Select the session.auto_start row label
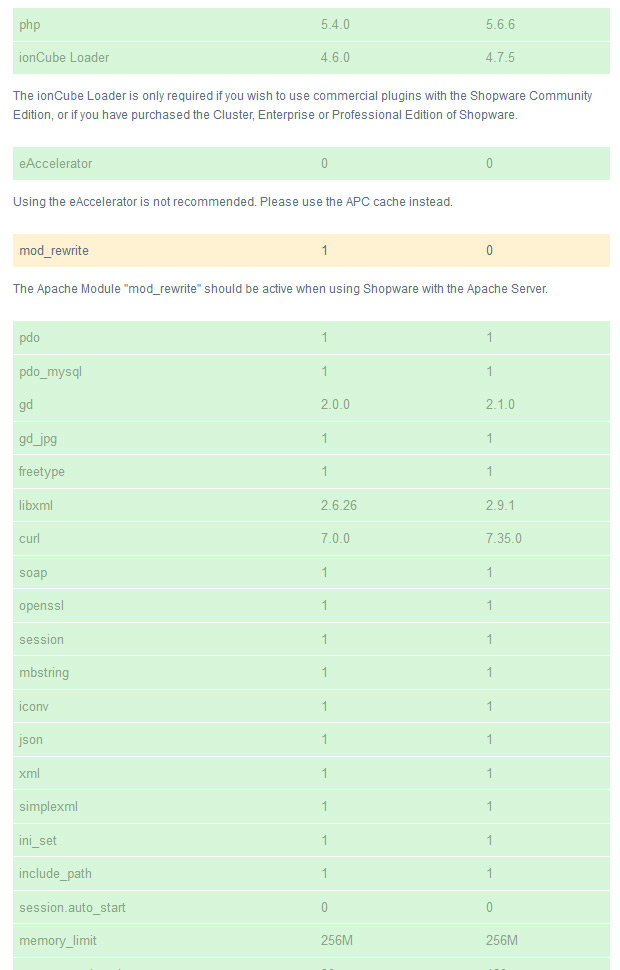Image resolution: width=620 pixels, height=970 pixels. 72,908
